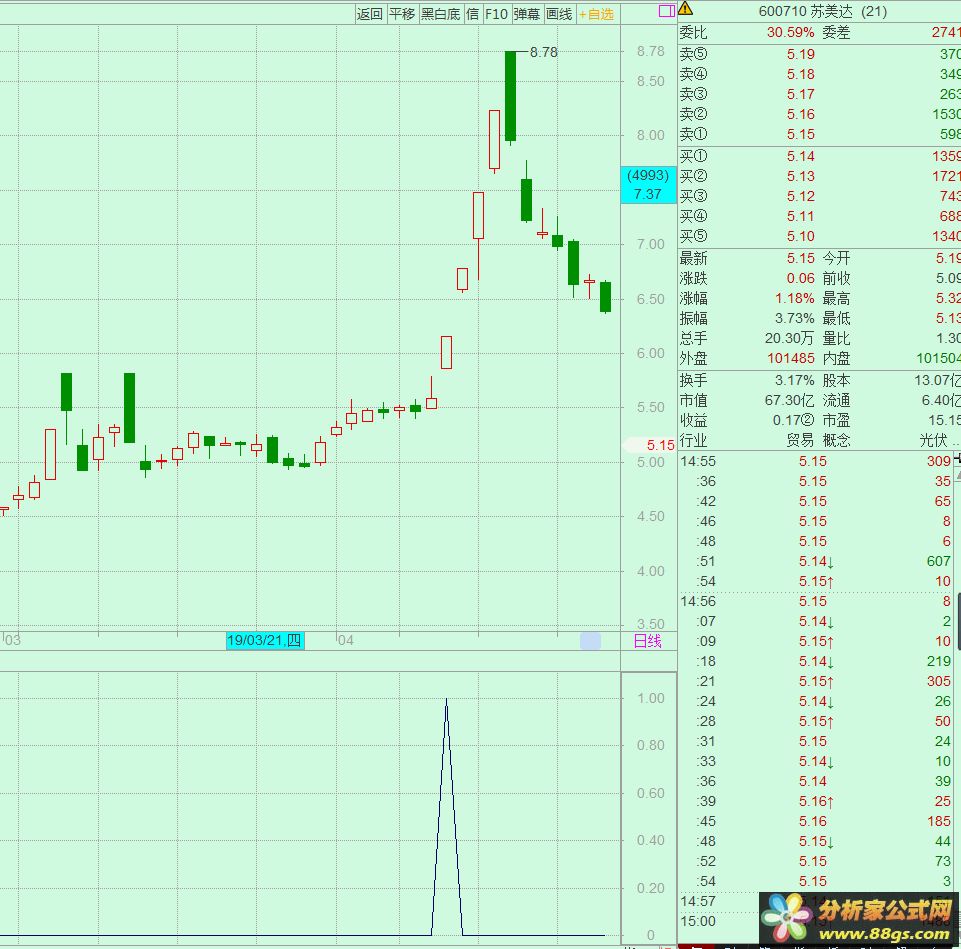Click the 收益 value 0.17②
The image size is (961, 949).
[793, 421]
